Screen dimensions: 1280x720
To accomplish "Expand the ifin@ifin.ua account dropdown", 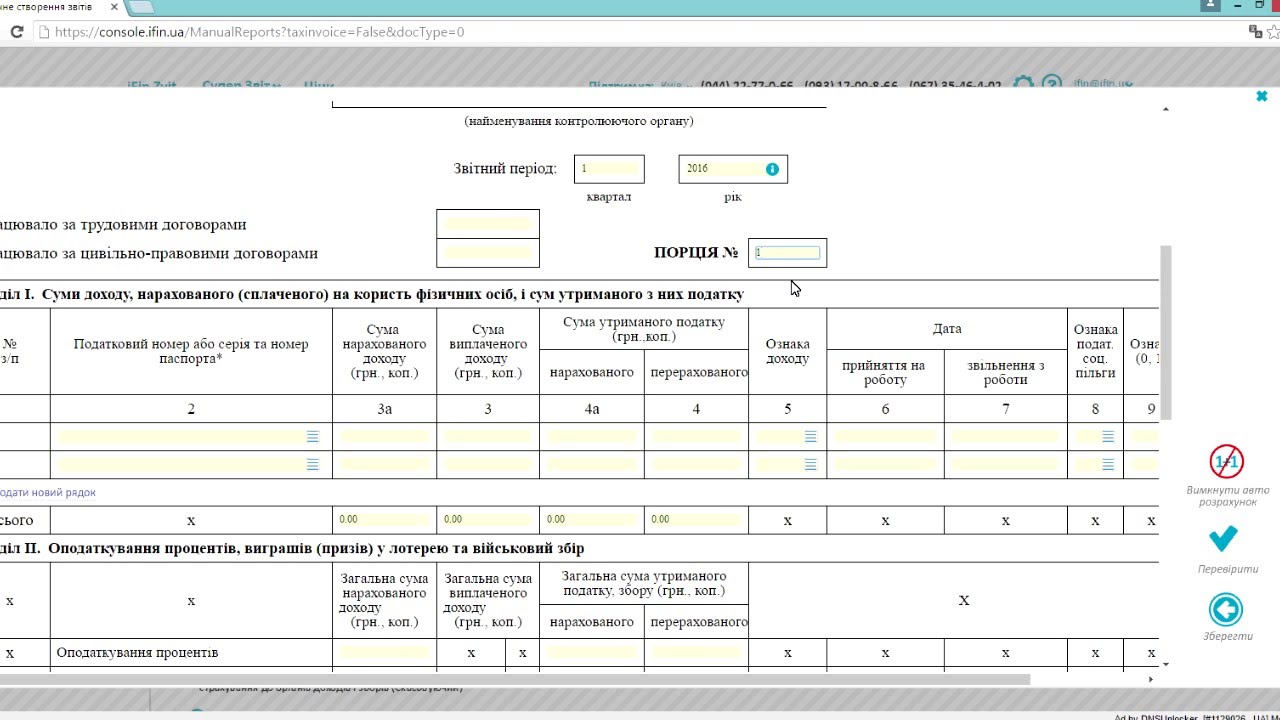I will pos(1104,84).
